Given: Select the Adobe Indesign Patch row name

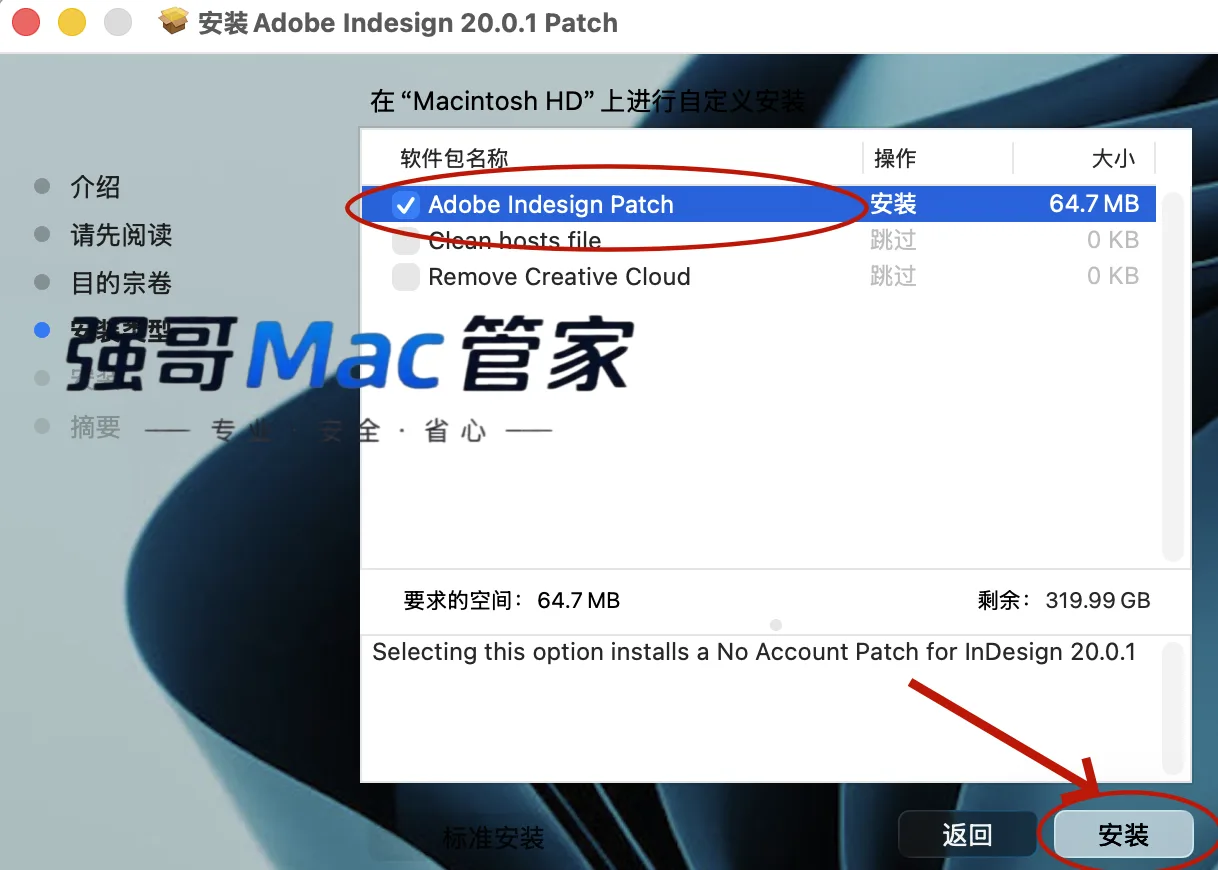Looking at the screenshot, I should (551, 205).
